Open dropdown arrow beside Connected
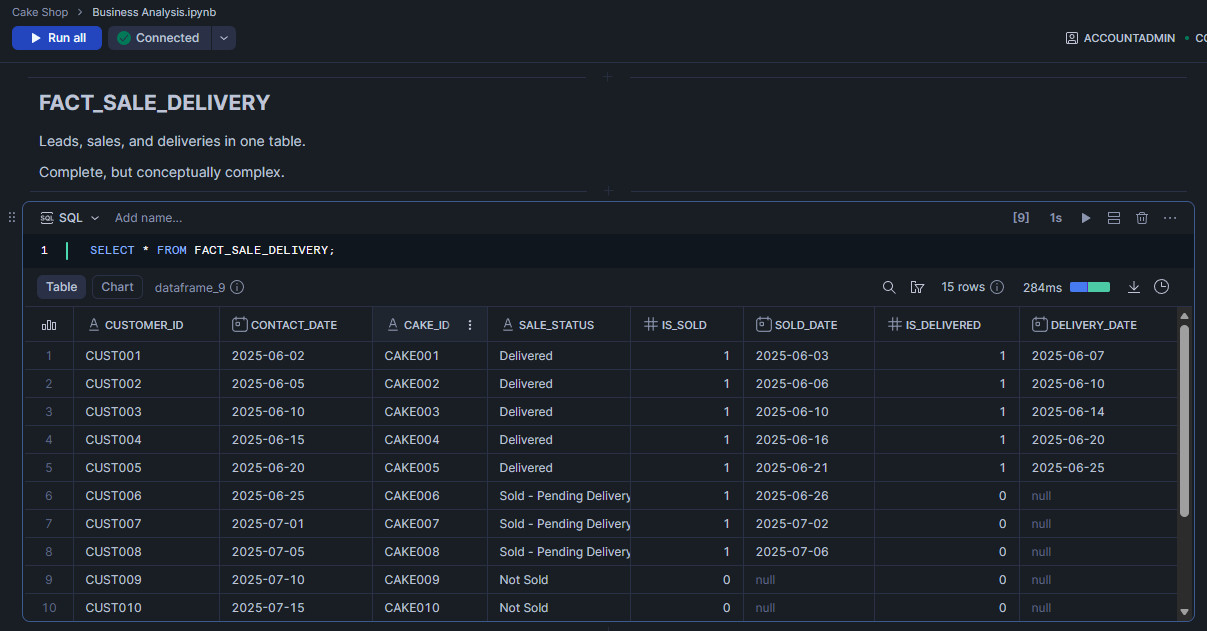The width and height of the screenshot is (1207, 631). [224, 38]
